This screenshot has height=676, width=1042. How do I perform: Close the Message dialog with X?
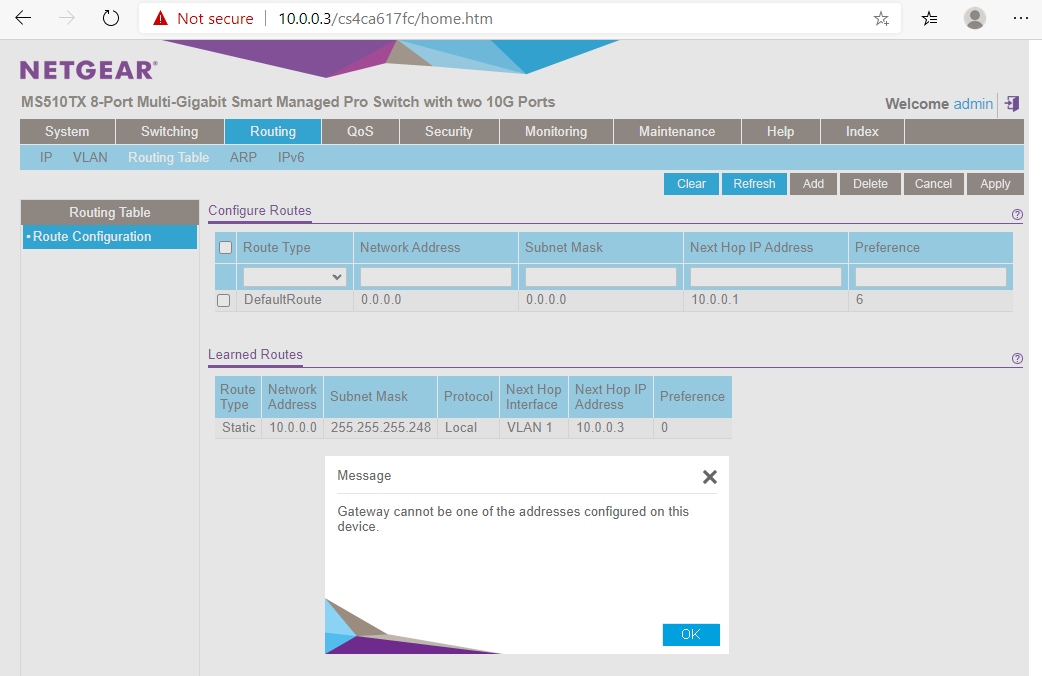[x=710, y=477]
